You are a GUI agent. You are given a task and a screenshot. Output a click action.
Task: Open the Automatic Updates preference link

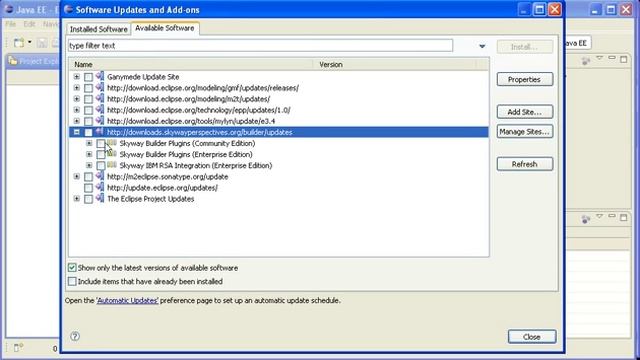coord(127,300)
